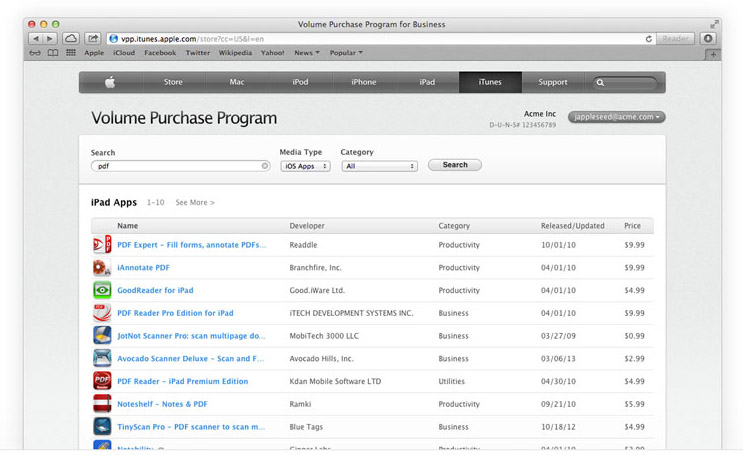
Task: Go forward with Safari's forward arrow
Action: (50, 39)
